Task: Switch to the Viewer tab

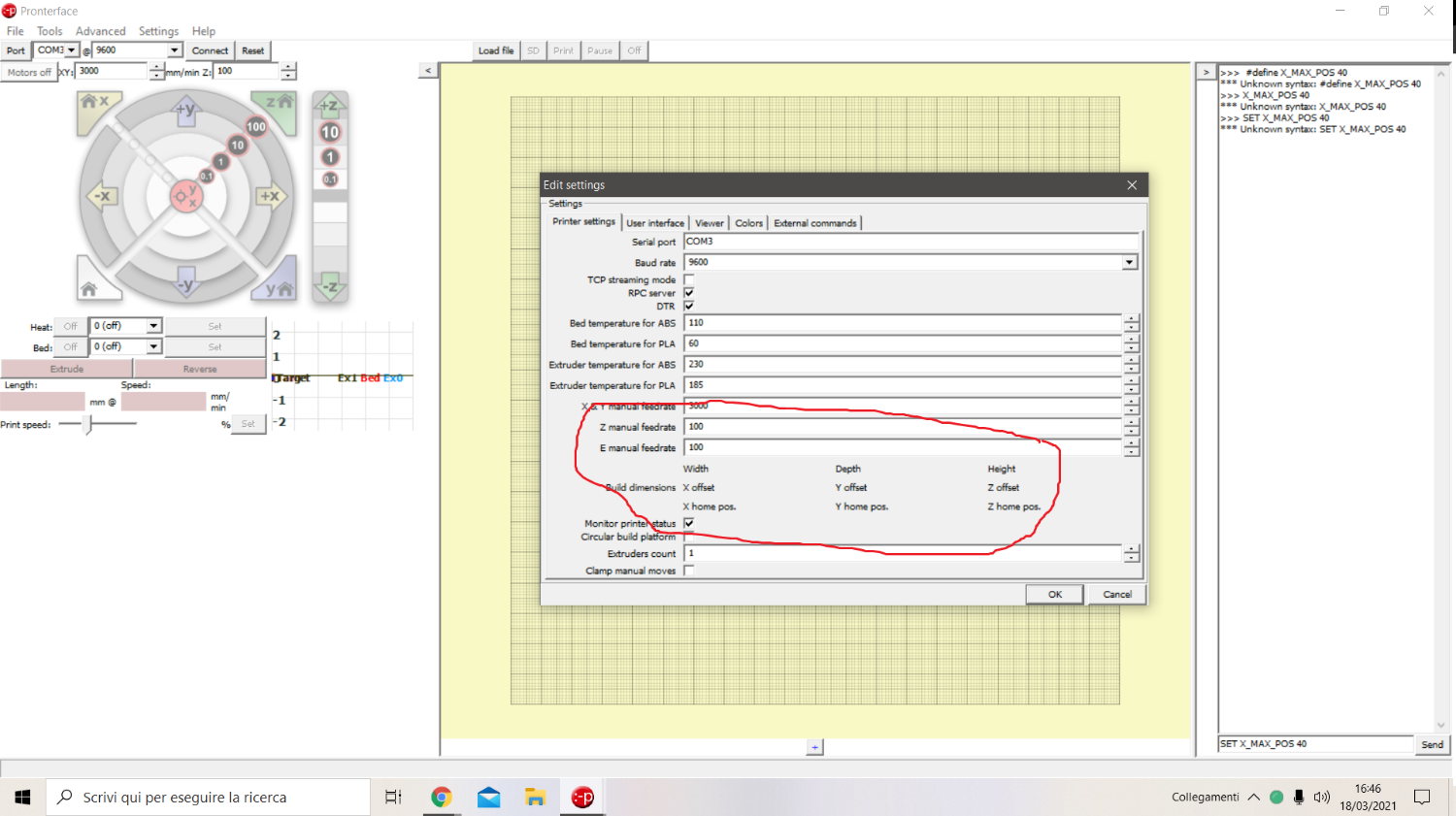Action: pyautogui.click(x=710, y=223)
